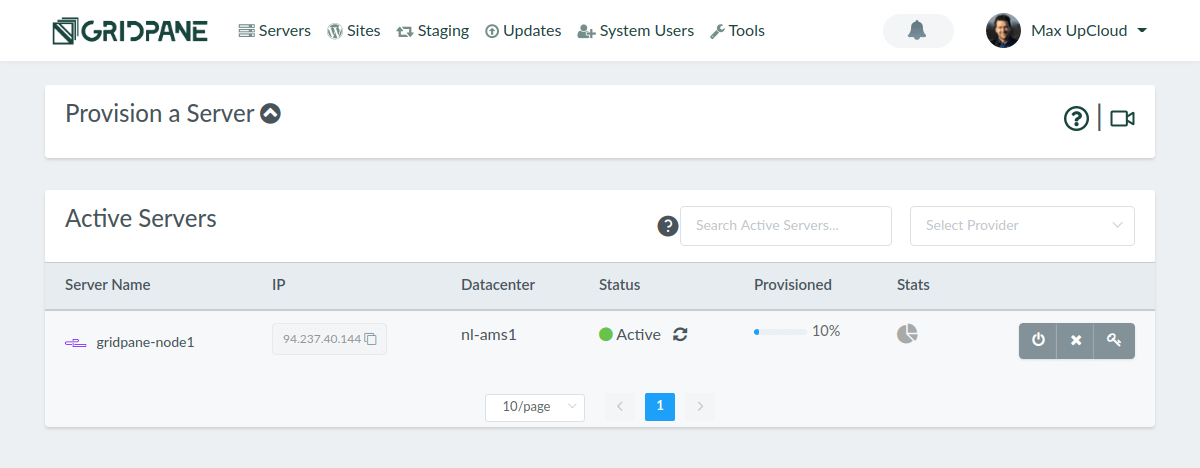This screenshot has width=1200, height=468.
Task: Go to the Staging menu item
Action: pos(432,31)
